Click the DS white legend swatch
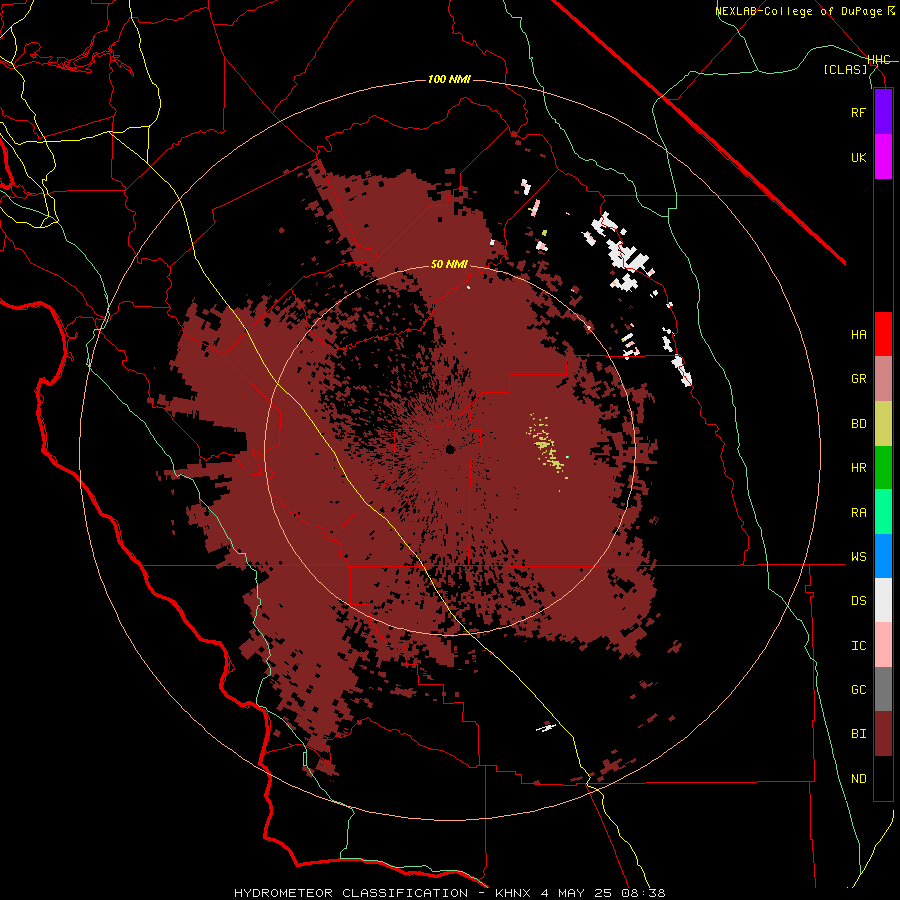 (x=883, y=600)
